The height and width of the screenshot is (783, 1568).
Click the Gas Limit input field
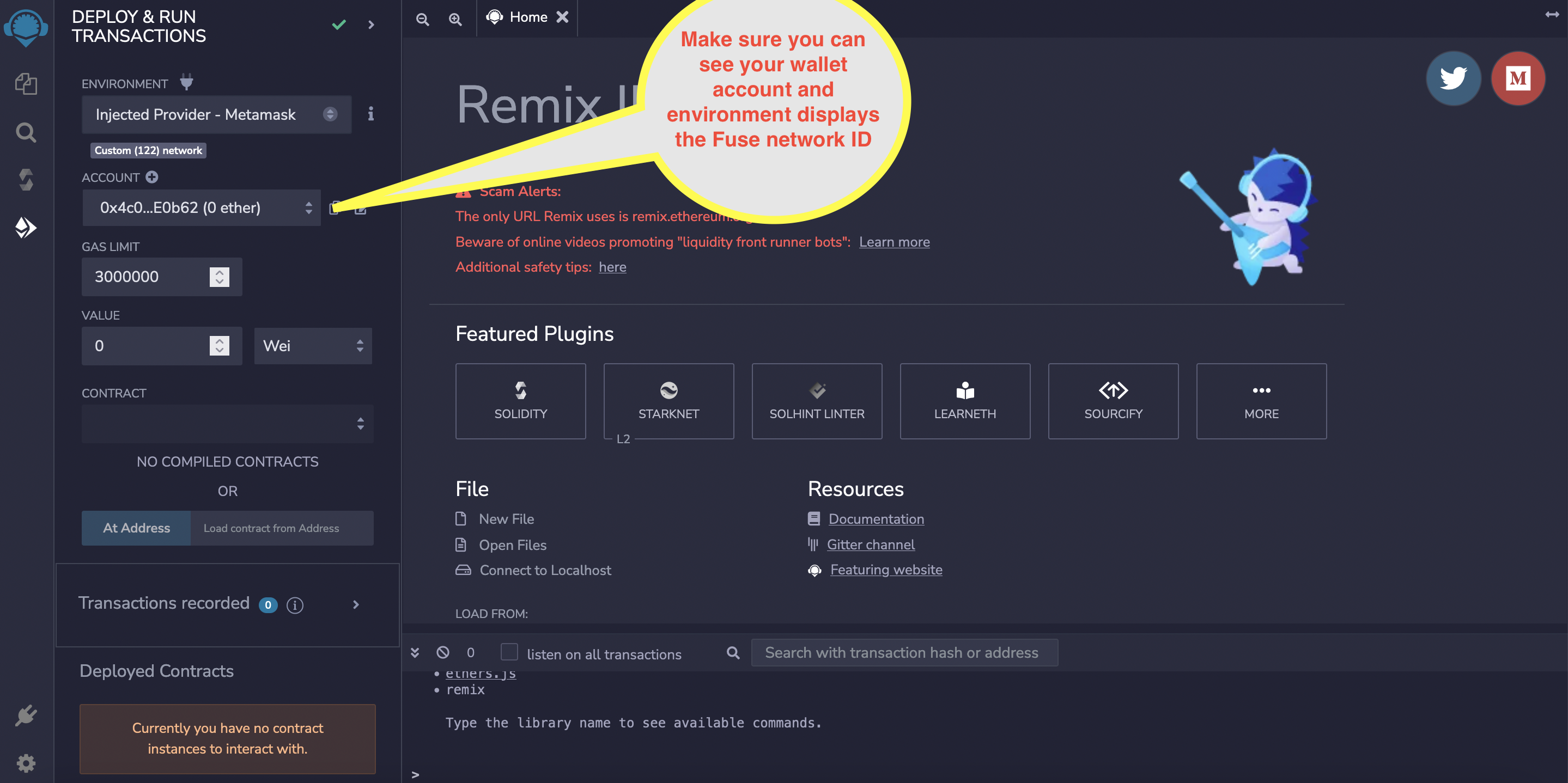(x=162, y=277)
